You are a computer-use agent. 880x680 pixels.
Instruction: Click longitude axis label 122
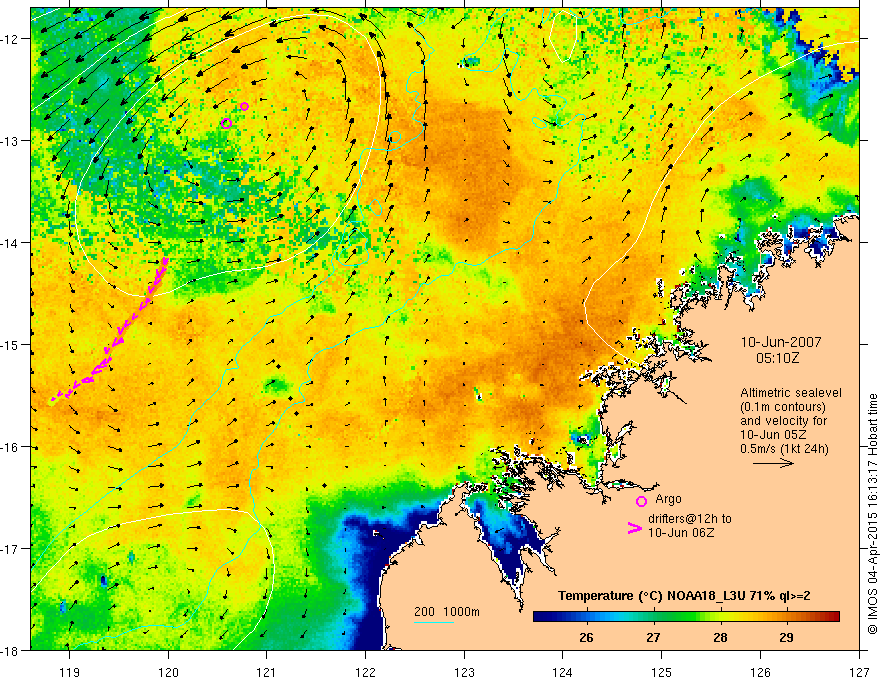click(365, 672)
